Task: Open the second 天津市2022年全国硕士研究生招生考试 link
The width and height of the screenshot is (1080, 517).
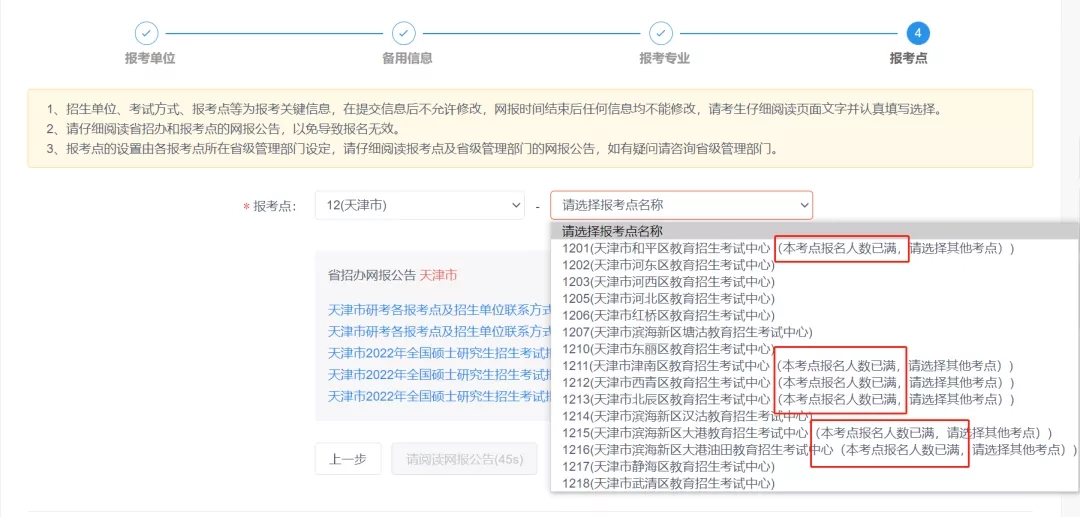Action: click(x=439, y=375)
